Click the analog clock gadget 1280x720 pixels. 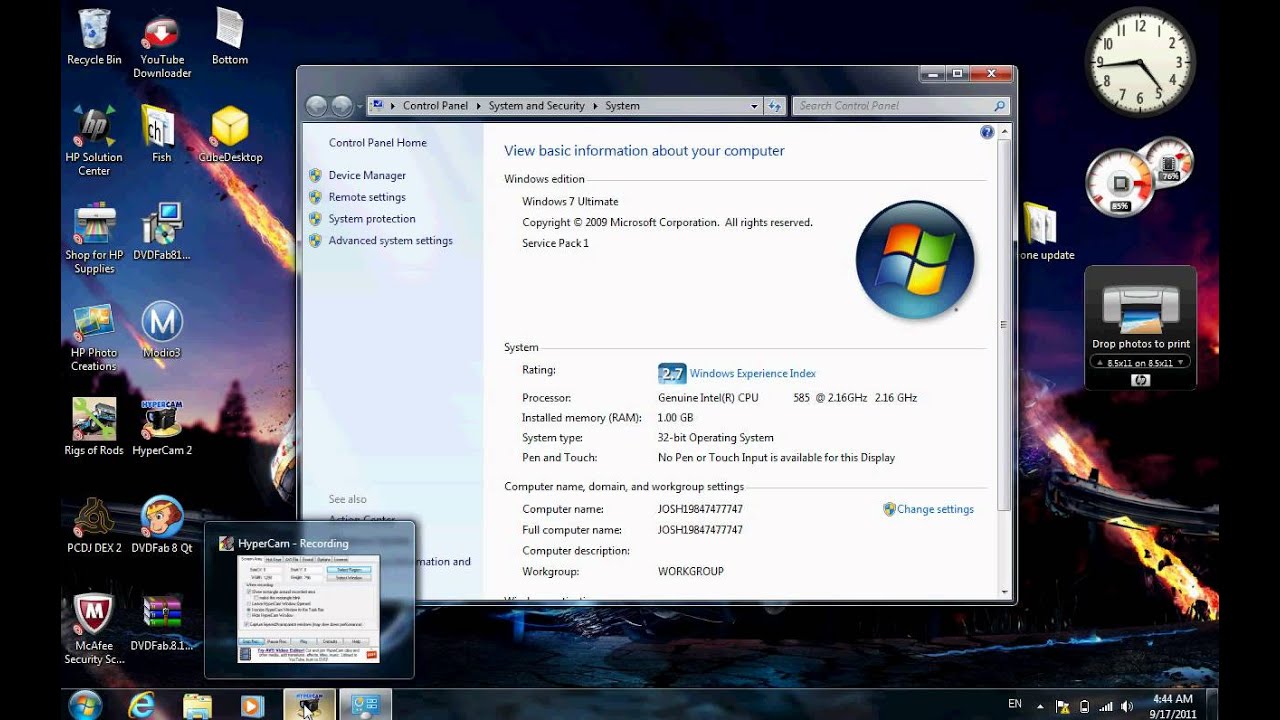tap(1140, 61)
